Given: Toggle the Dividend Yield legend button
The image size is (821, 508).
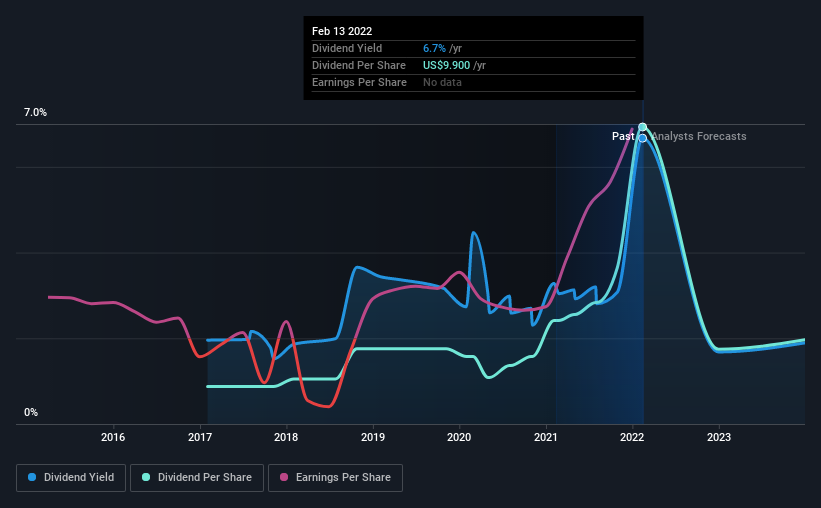Looking at the screenshot, I should [x=71, y=478].
